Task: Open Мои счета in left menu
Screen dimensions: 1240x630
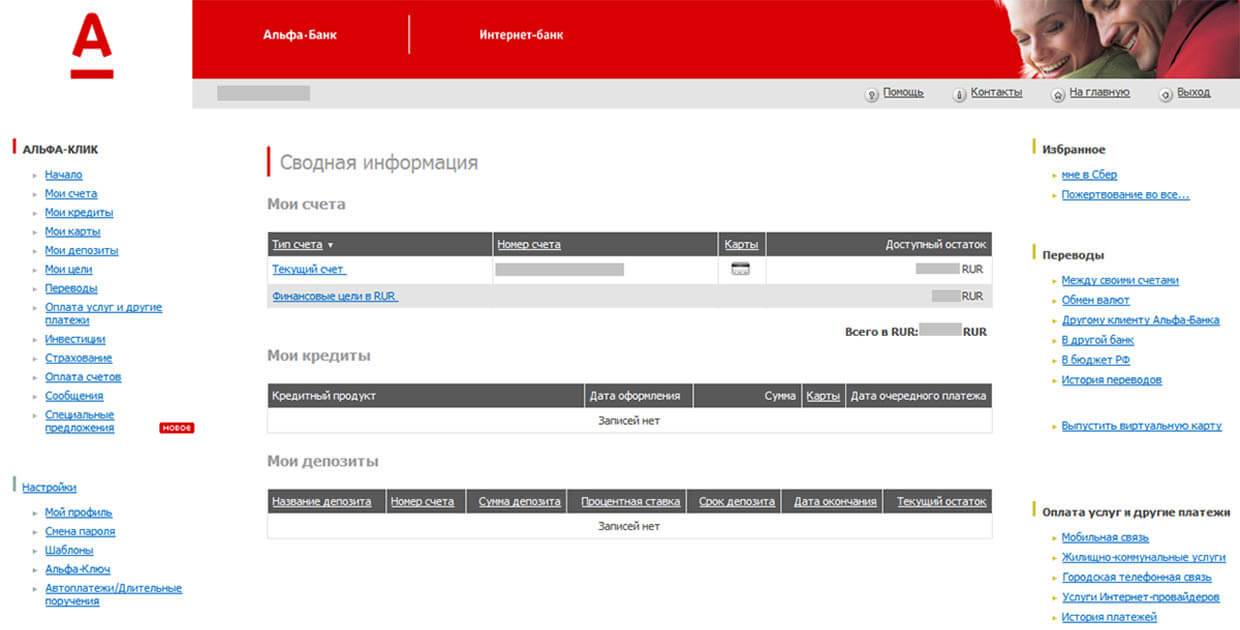Action: pyautogui.click(x=71, y=194)
